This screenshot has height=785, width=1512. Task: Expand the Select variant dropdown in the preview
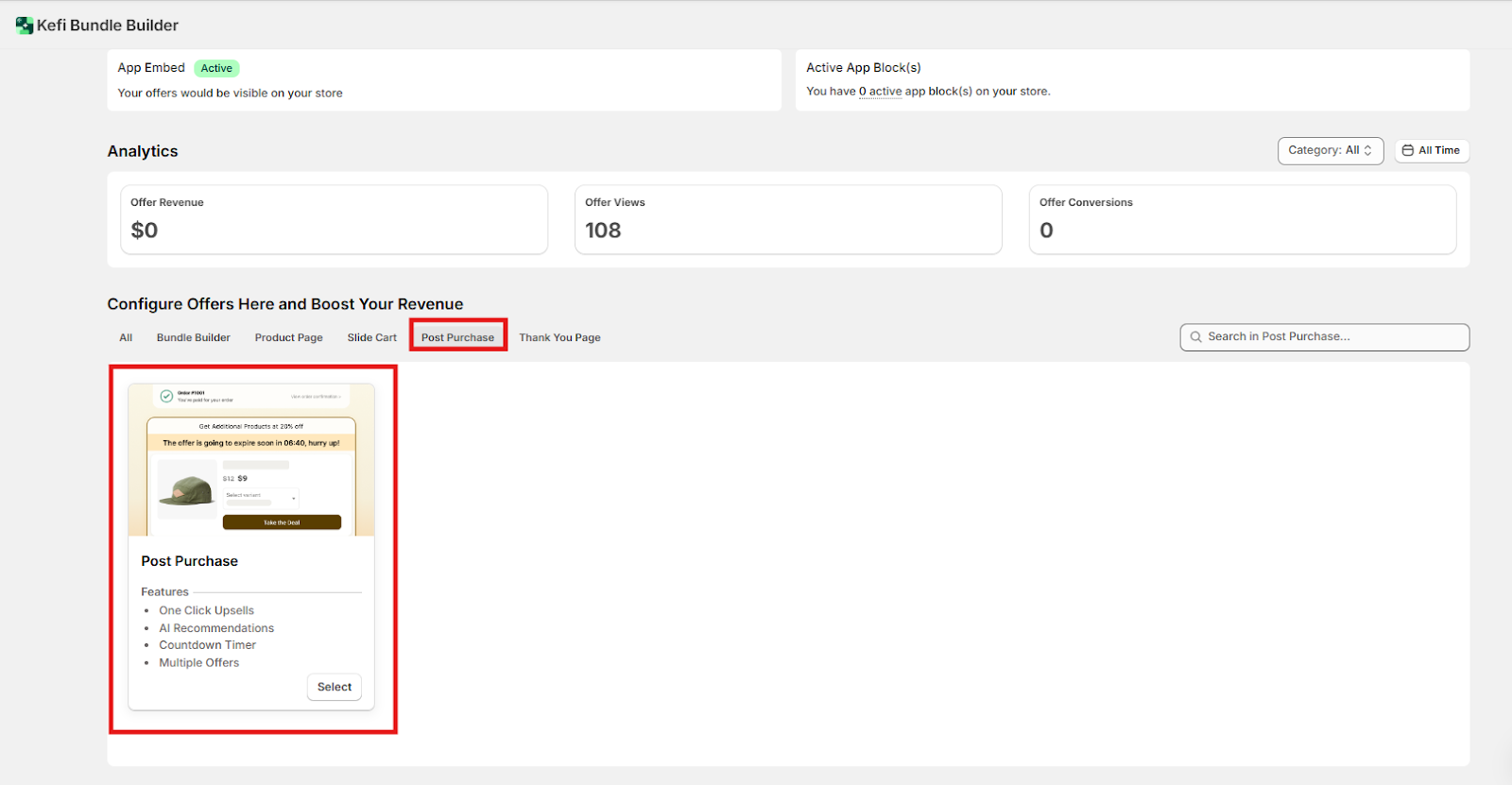point(261,497)
